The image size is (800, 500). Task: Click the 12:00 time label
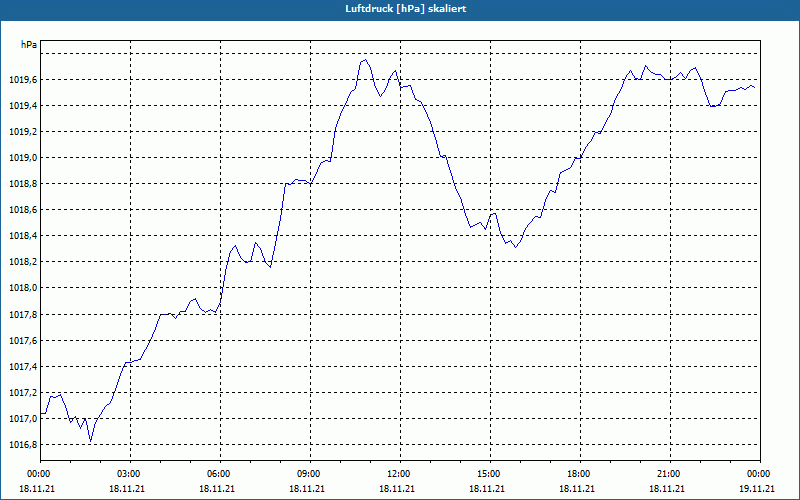click(x=400, y=473)
